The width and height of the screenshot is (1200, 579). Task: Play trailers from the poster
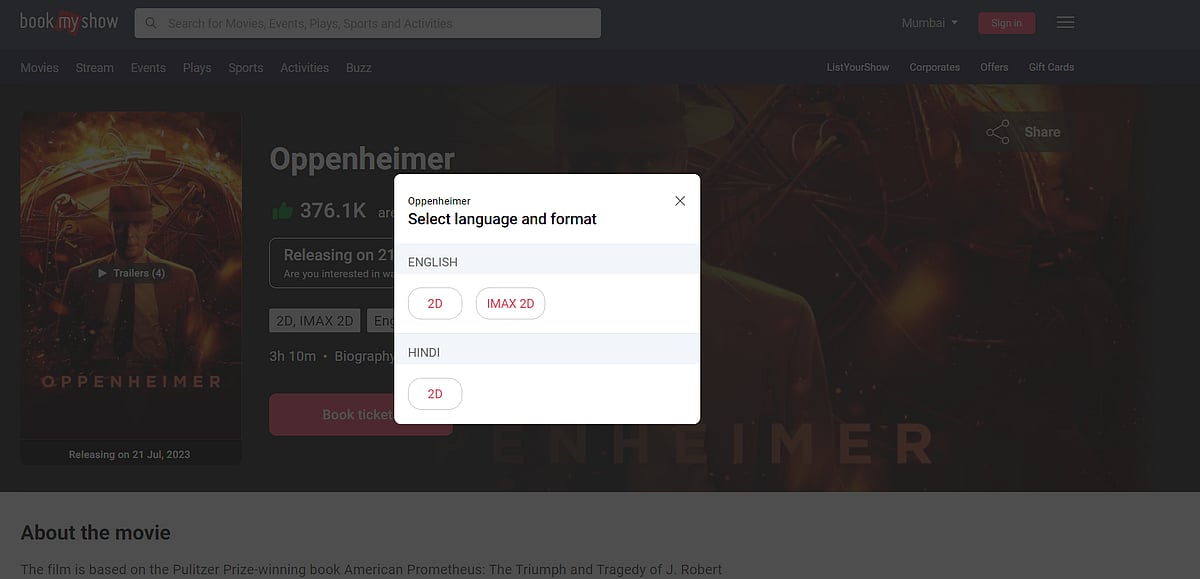pyautogui.click(x=131, y=273)
